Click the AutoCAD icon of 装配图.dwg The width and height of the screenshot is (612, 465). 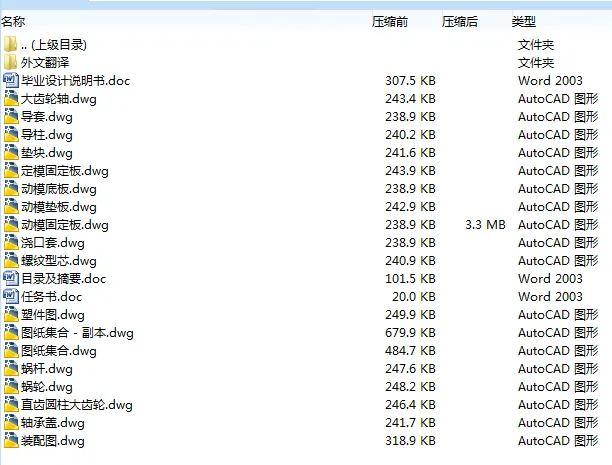pos(11,440)
